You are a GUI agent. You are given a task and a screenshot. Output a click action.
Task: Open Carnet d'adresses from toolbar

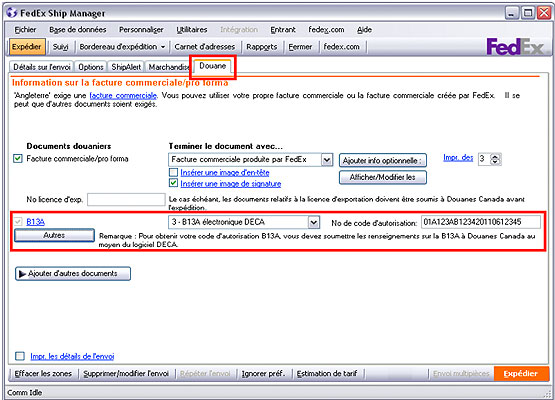[x=205, y=47]
